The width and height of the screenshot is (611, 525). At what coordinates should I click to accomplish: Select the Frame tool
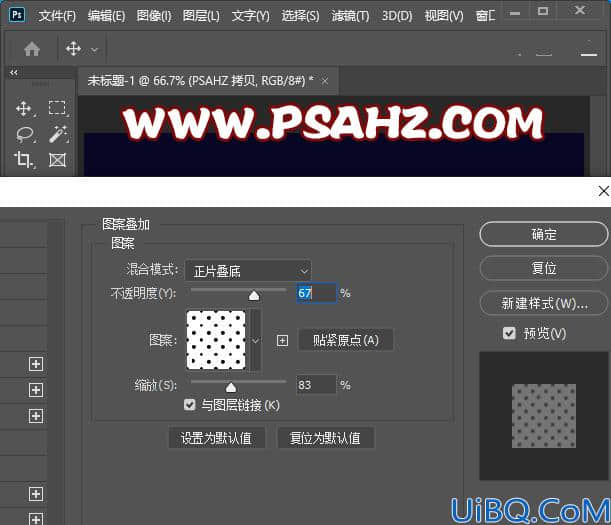click(x=57, y=160)
